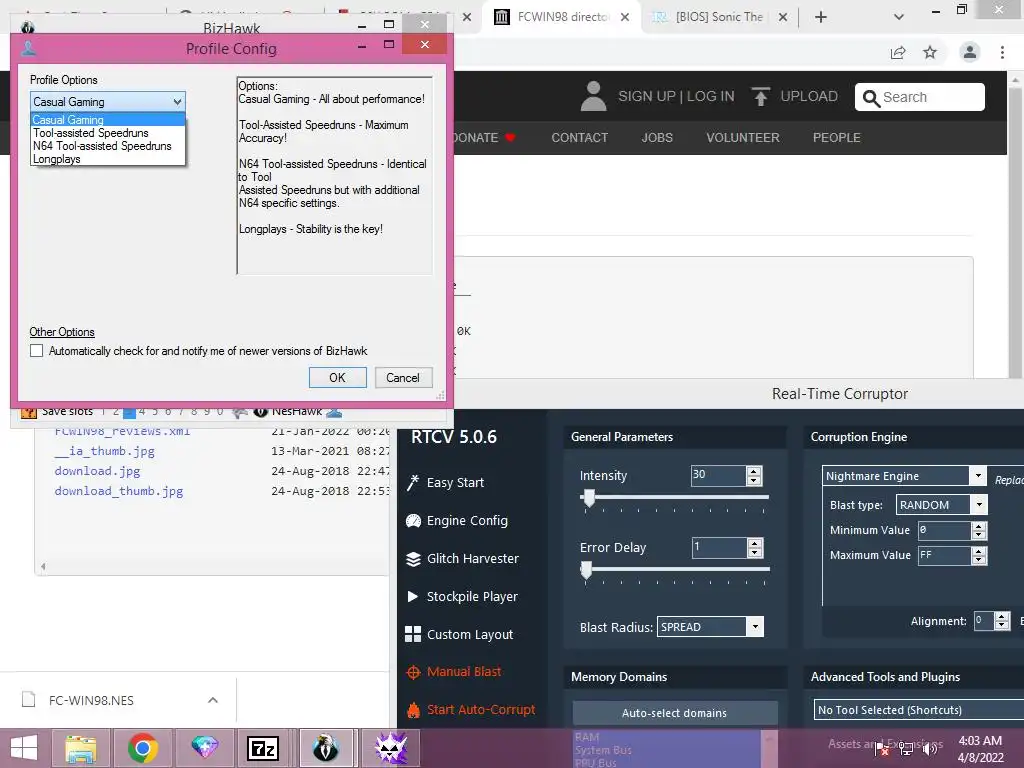Click the website Search input box

coord(920,97)
